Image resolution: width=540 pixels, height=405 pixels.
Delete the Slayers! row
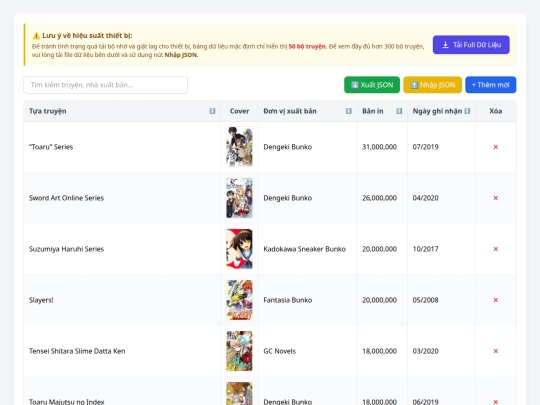coord(496,300)
